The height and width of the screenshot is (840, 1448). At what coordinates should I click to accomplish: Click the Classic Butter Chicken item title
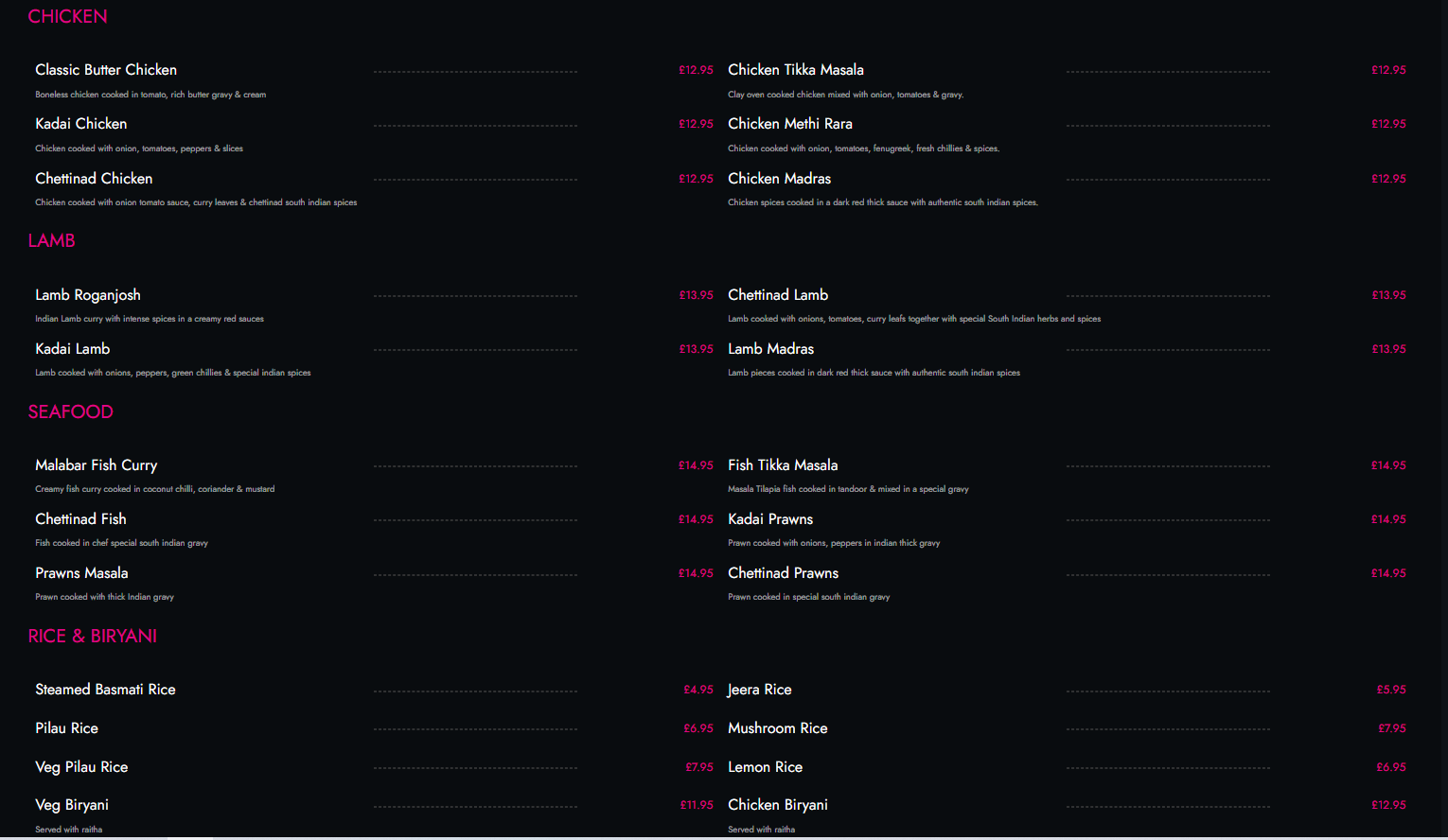click(x=106, y=70)
